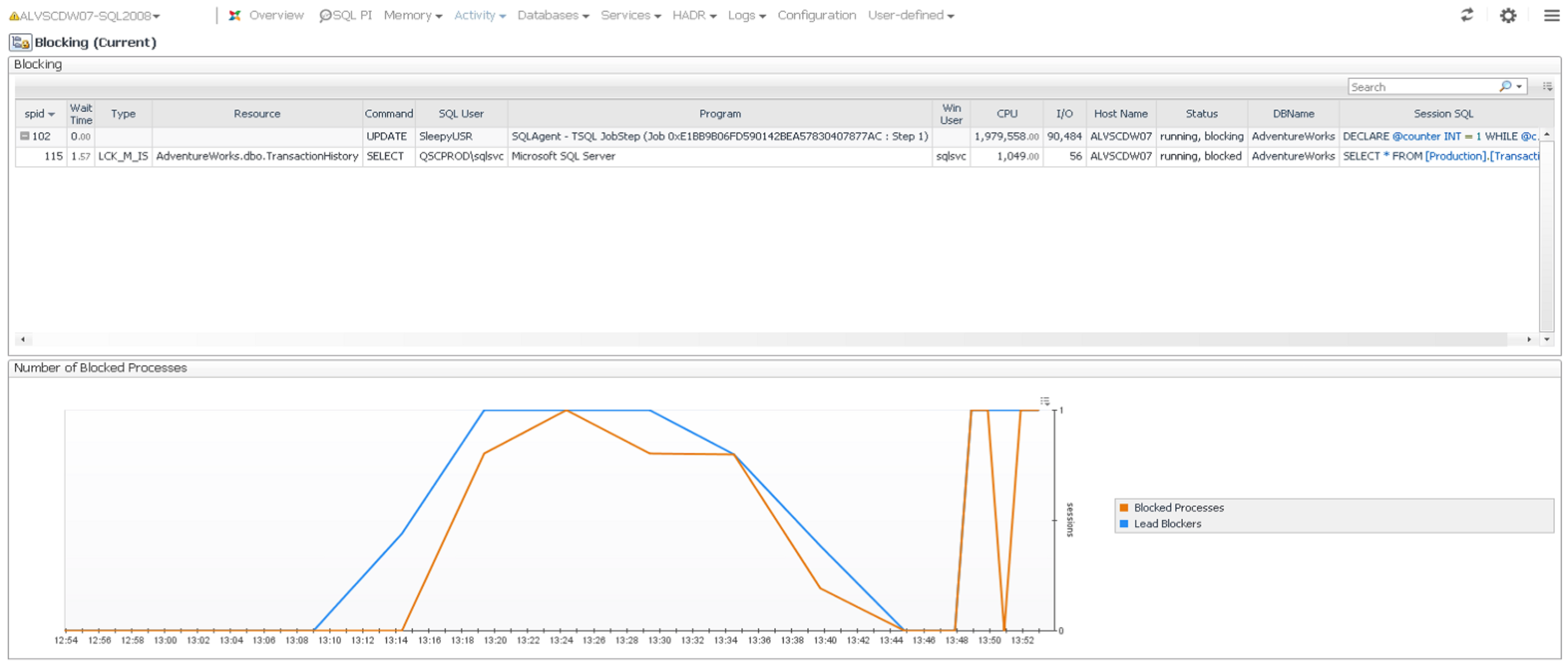
Task: Open the settings gear icon
Action: (1508, 15)
